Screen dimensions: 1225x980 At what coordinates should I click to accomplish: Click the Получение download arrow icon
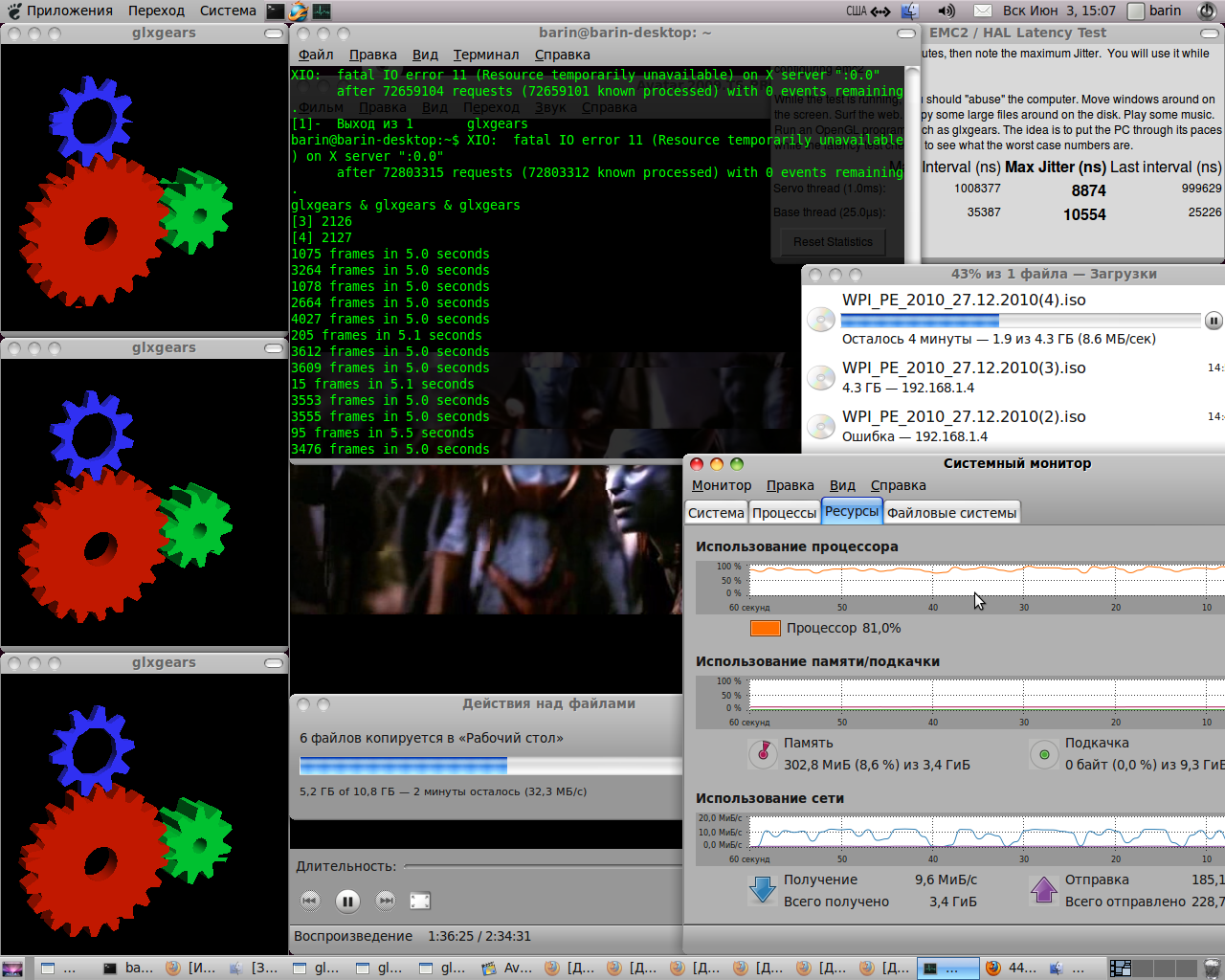(x=763, y=890)
